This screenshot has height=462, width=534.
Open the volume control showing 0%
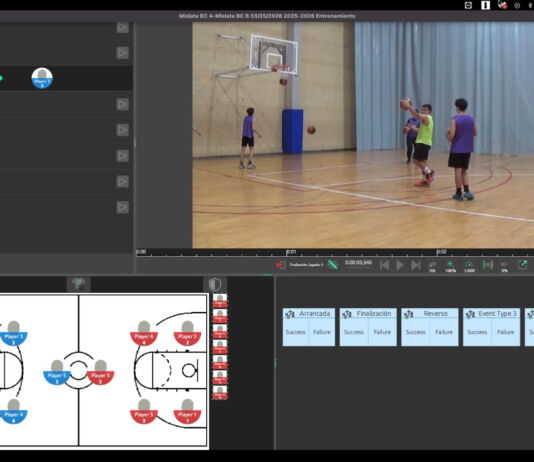point(504,266)
